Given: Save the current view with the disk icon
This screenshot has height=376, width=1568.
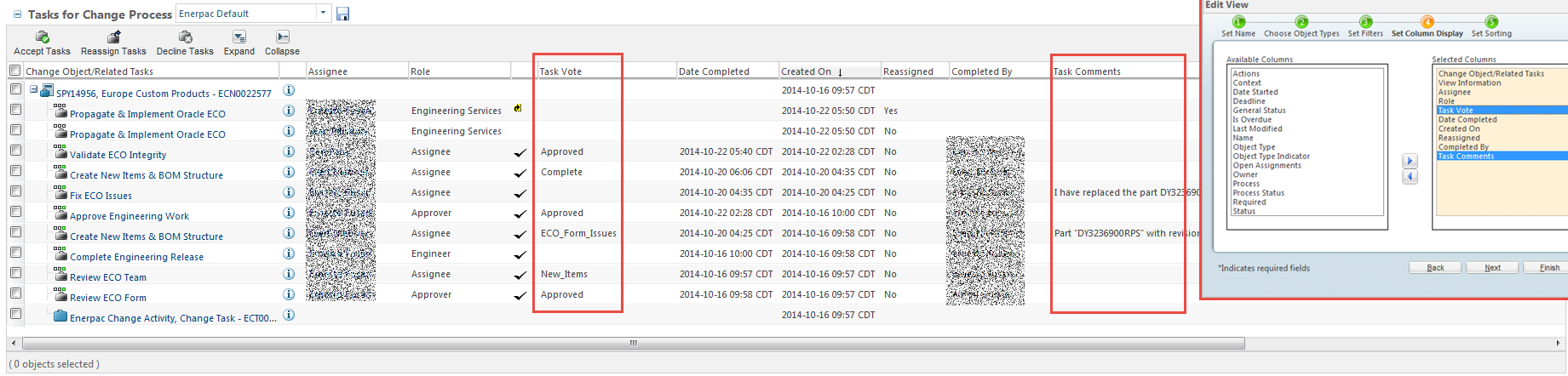Looking at the screenshot, I should [x=342, y=14].
